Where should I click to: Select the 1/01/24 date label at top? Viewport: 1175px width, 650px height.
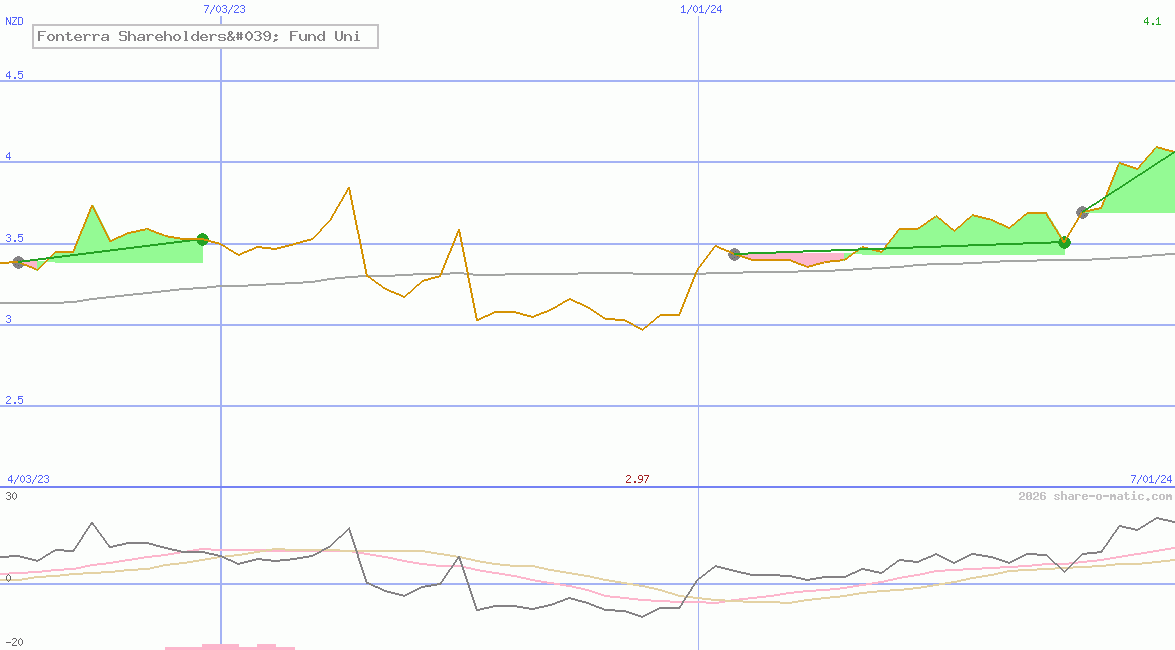point(700,9)
